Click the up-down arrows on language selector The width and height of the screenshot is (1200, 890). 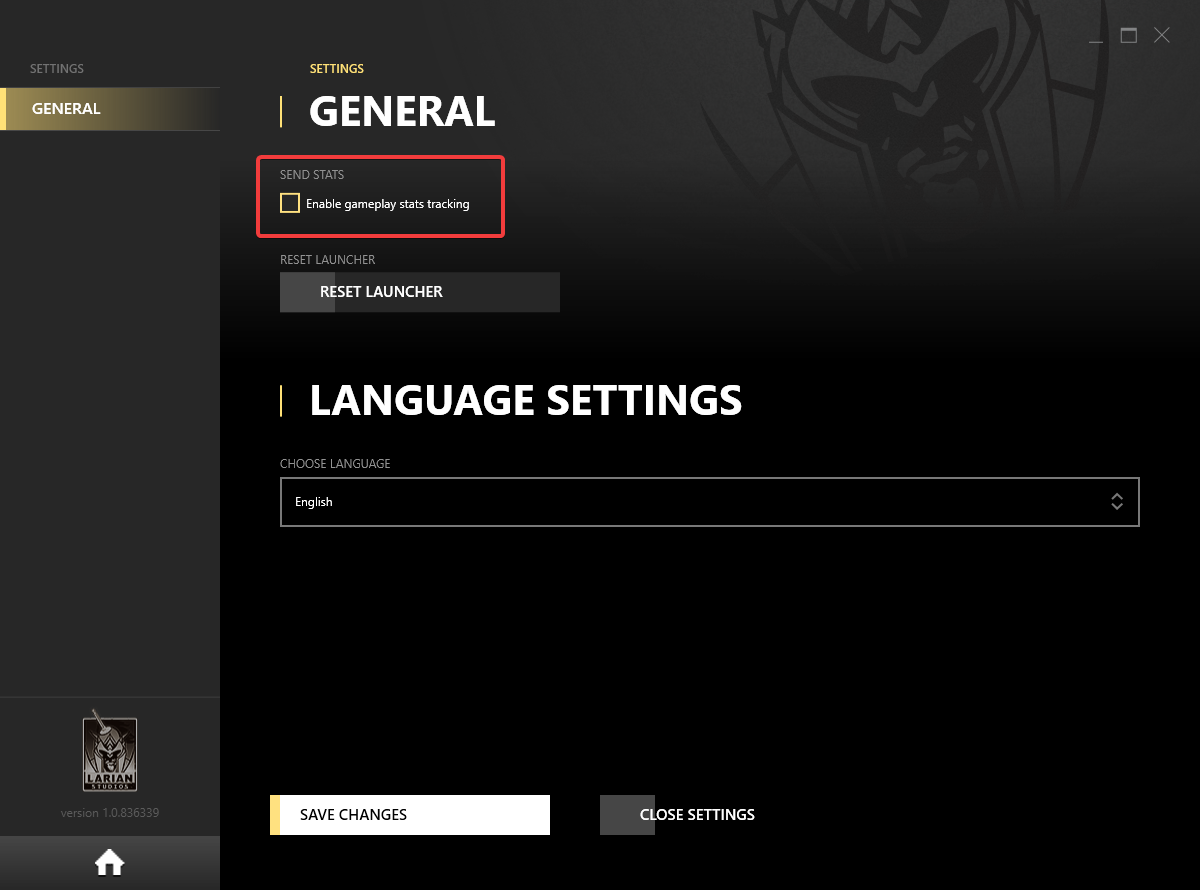pyautogui.click(x=1117, y=502)
